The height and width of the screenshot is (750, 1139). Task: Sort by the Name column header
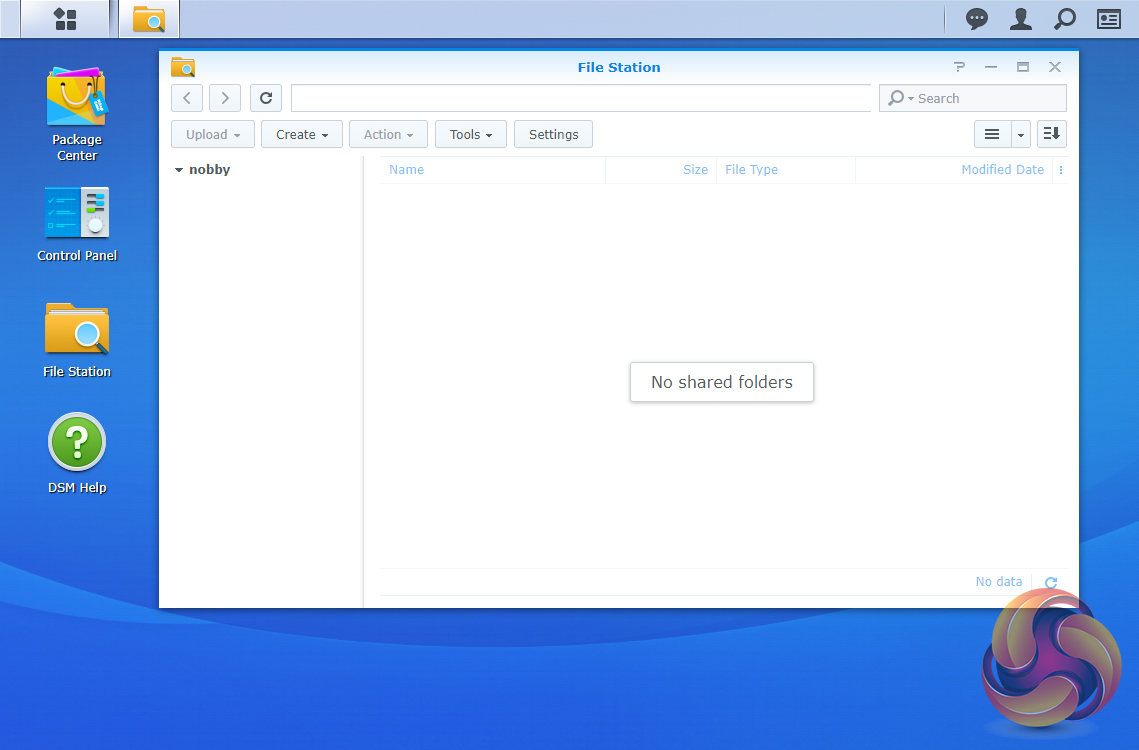(407, 170)
